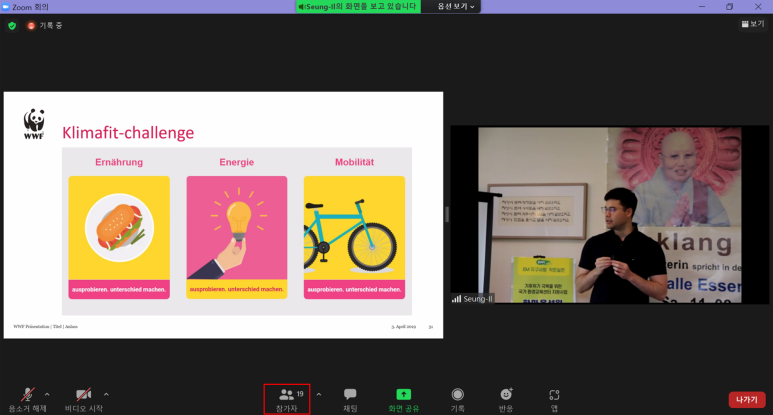This screenshot has width=773, height=415.
Task: Expand the caret next to participants
Action: (319, 394)
